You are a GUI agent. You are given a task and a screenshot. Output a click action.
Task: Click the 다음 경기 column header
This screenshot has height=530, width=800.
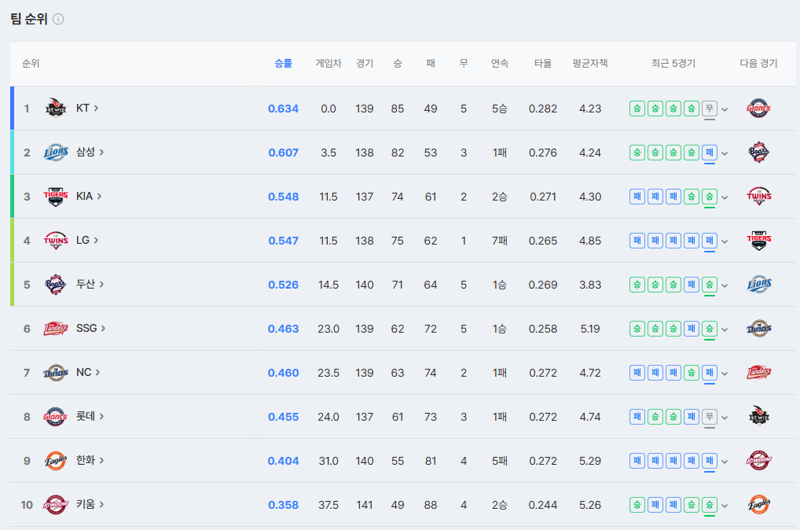pyautogui.click(x=759, y=63)
